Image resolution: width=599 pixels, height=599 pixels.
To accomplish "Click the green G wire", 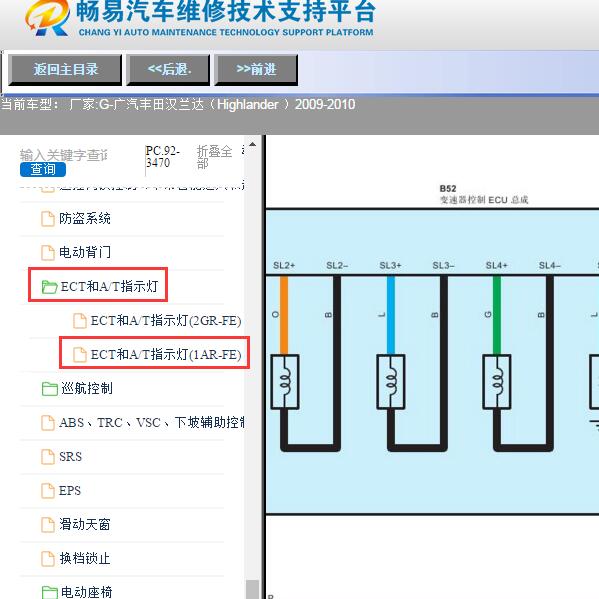I will coord(497,315).
